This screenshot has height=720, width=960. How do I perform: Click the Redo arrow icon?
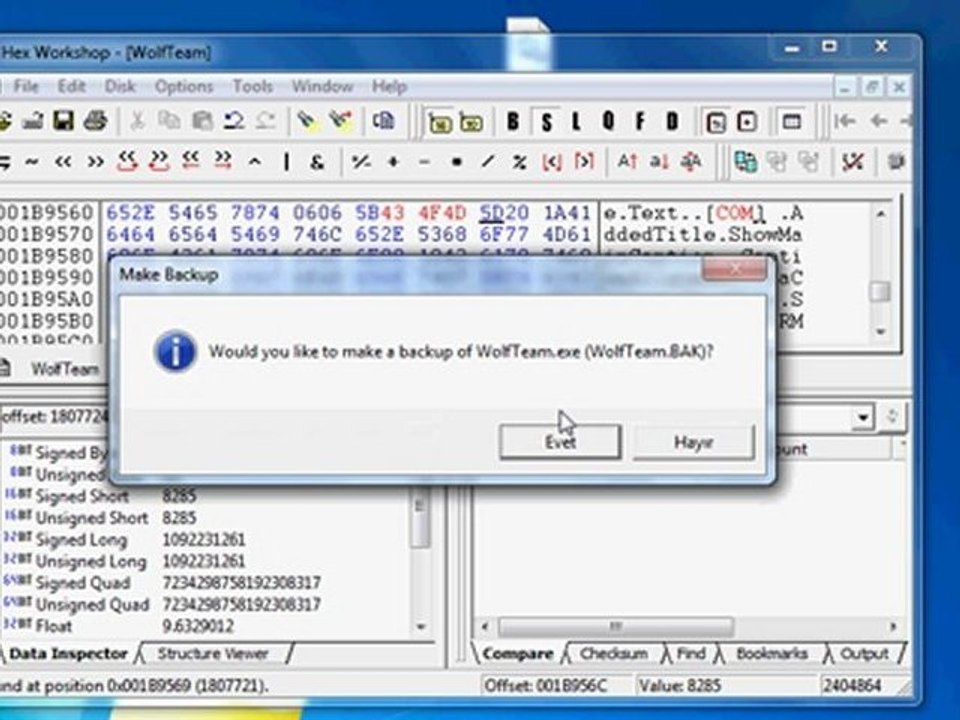pos(265,121)
